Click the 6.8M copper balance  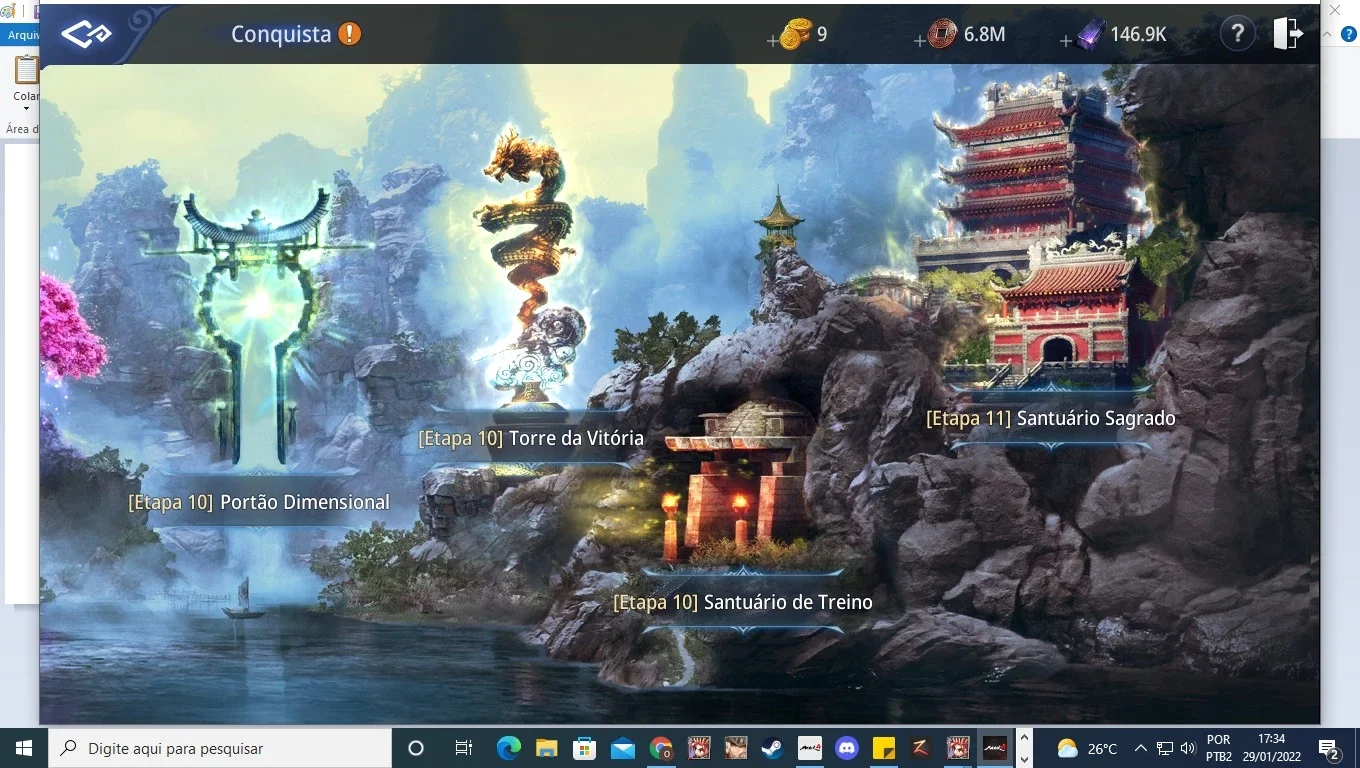(984, 34)
